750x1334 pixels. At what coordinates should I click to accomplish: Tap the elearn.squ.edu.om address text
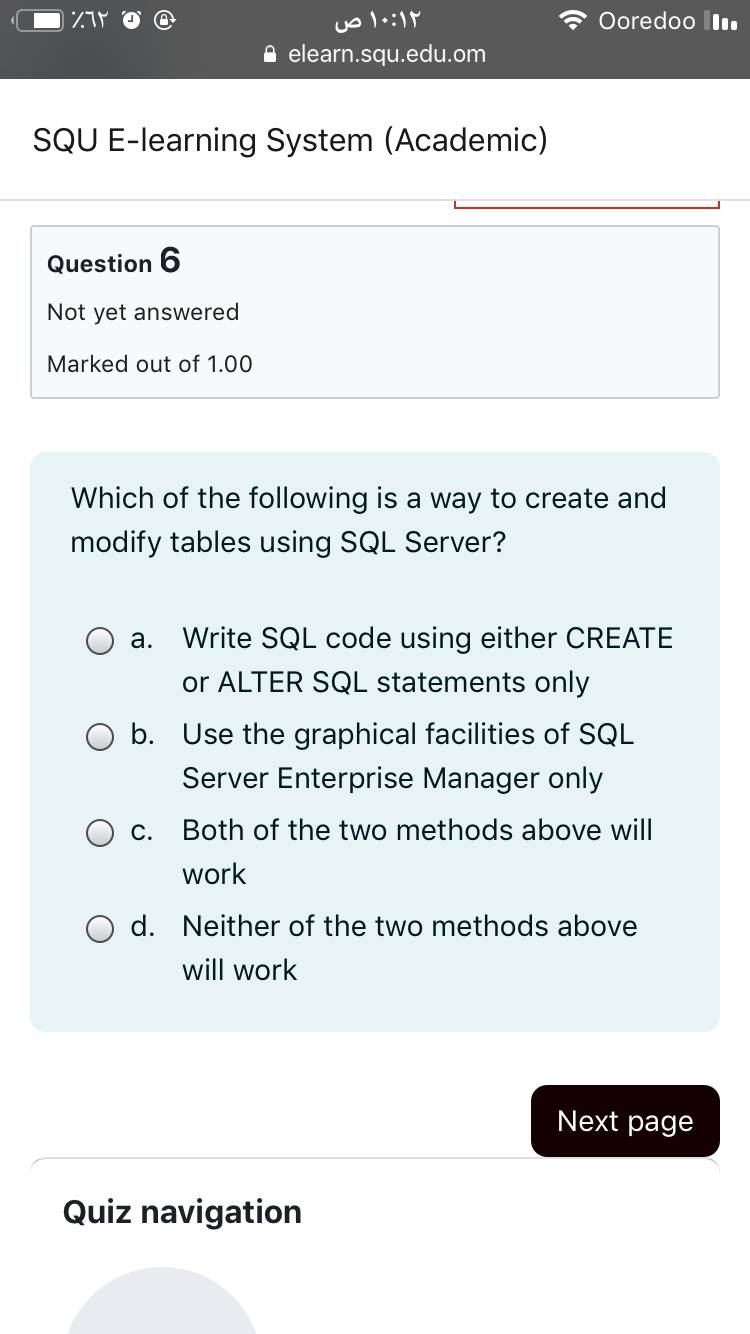386,54
